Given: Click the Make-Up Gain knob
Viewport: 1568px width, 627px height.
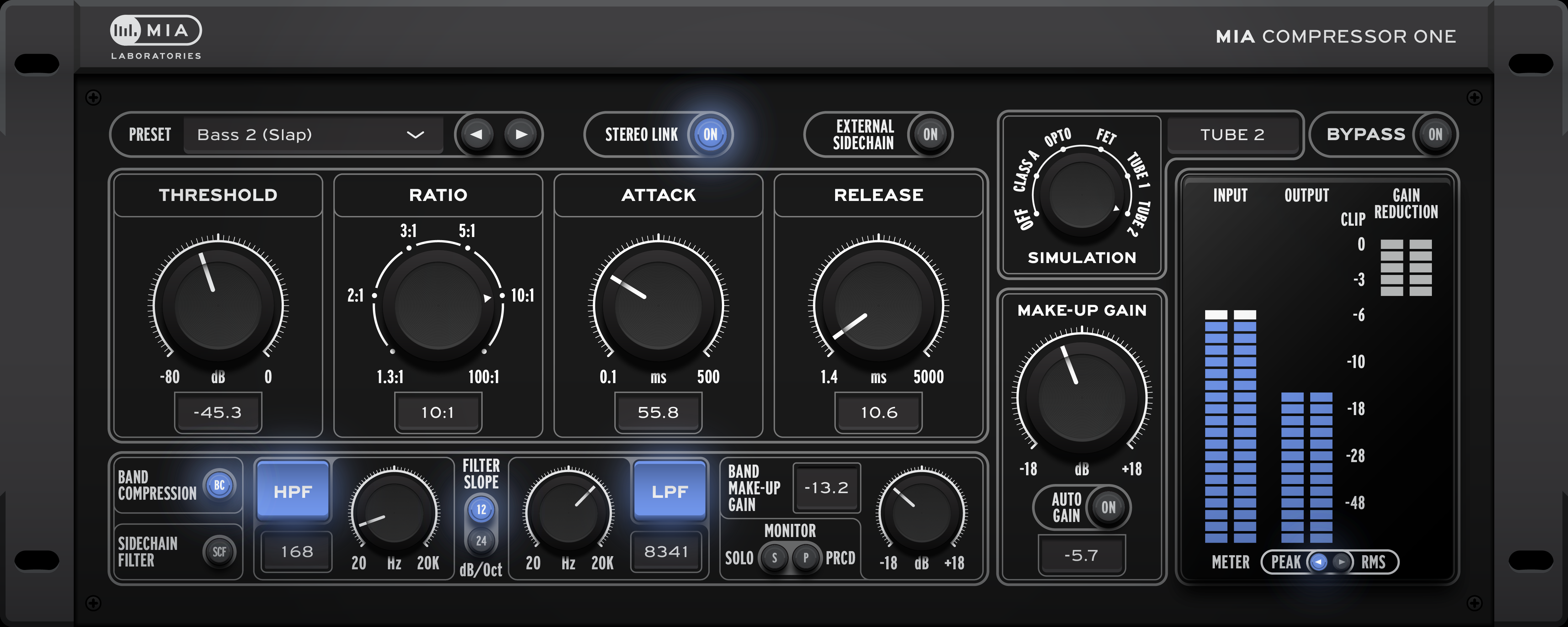Looking at the screenshot, I should [1082, 398].
